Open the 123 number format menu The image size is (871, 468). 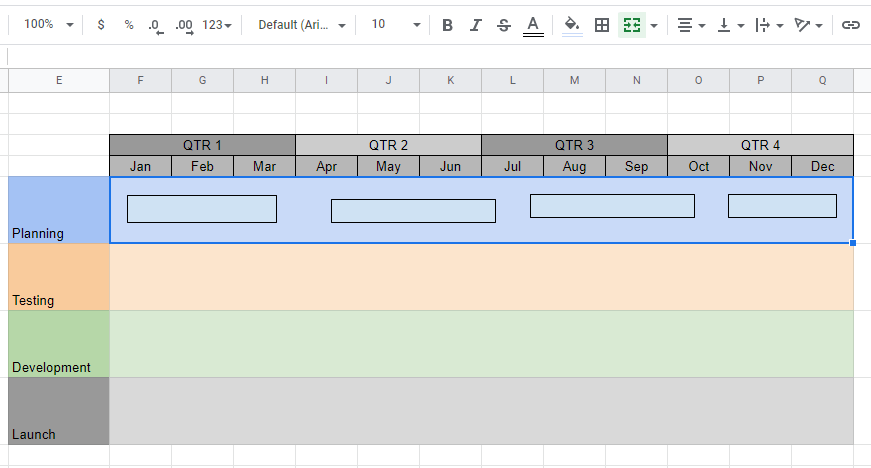click(217, 25)
